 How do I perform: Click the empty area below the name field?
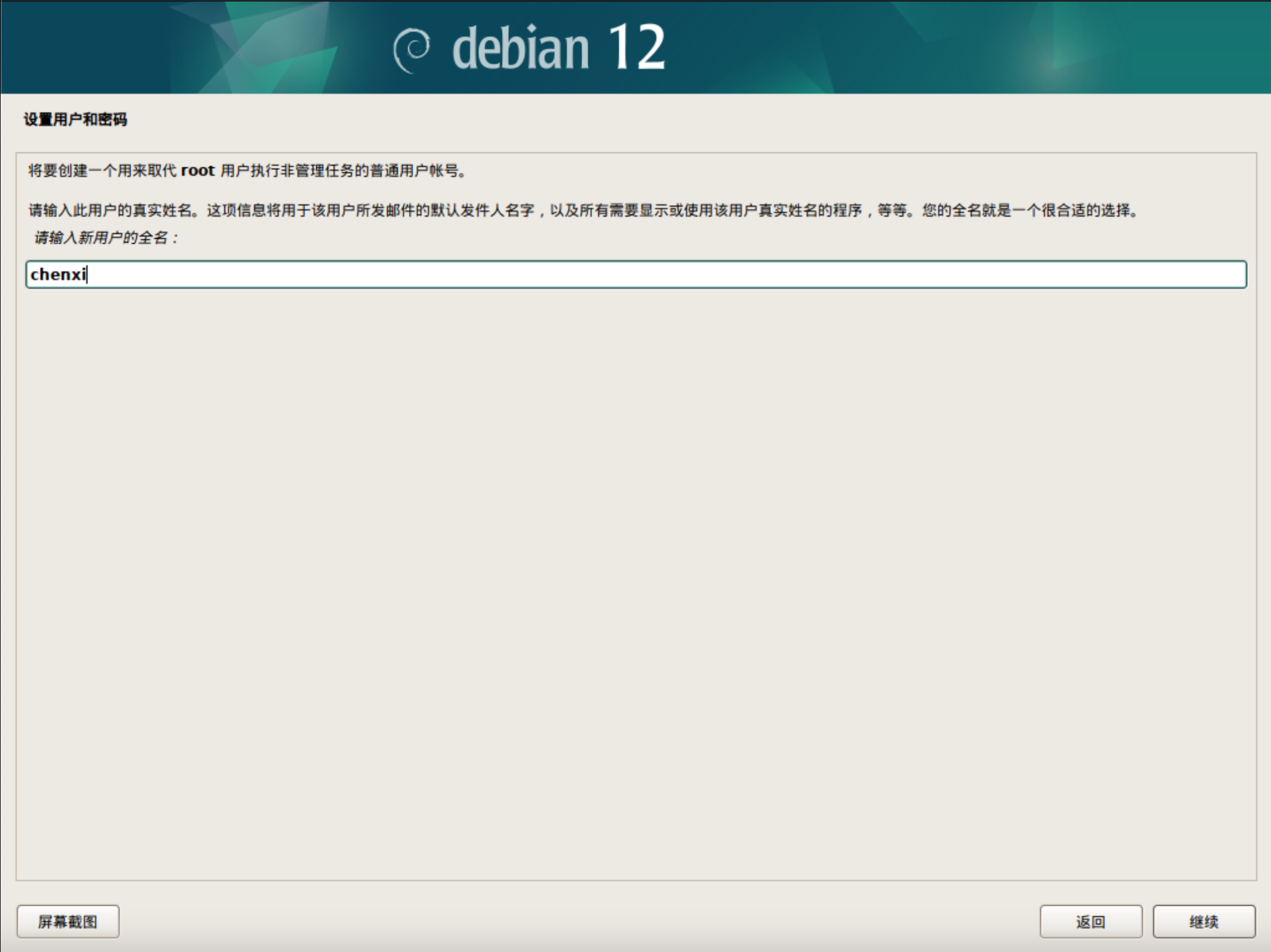click(635, 563)
